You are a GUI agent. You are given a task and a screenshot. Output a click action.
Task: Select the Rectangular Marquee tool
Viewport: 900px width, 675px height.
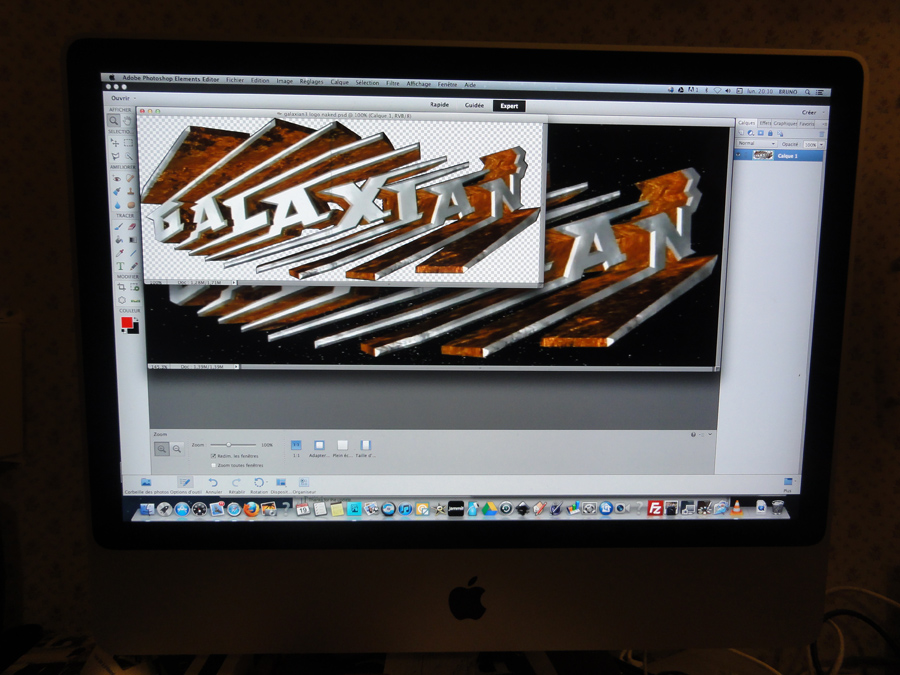click(x=128, y=142)
